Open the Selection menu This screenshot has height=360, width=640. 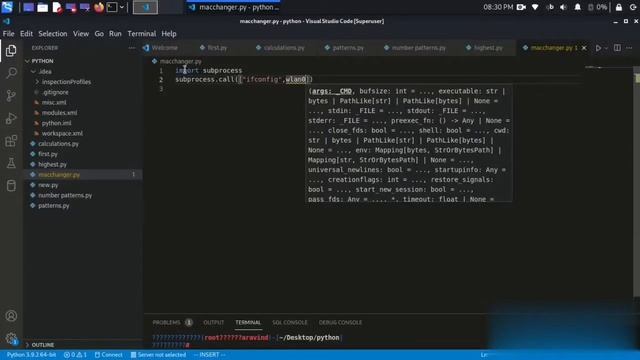tap(53, 34)
